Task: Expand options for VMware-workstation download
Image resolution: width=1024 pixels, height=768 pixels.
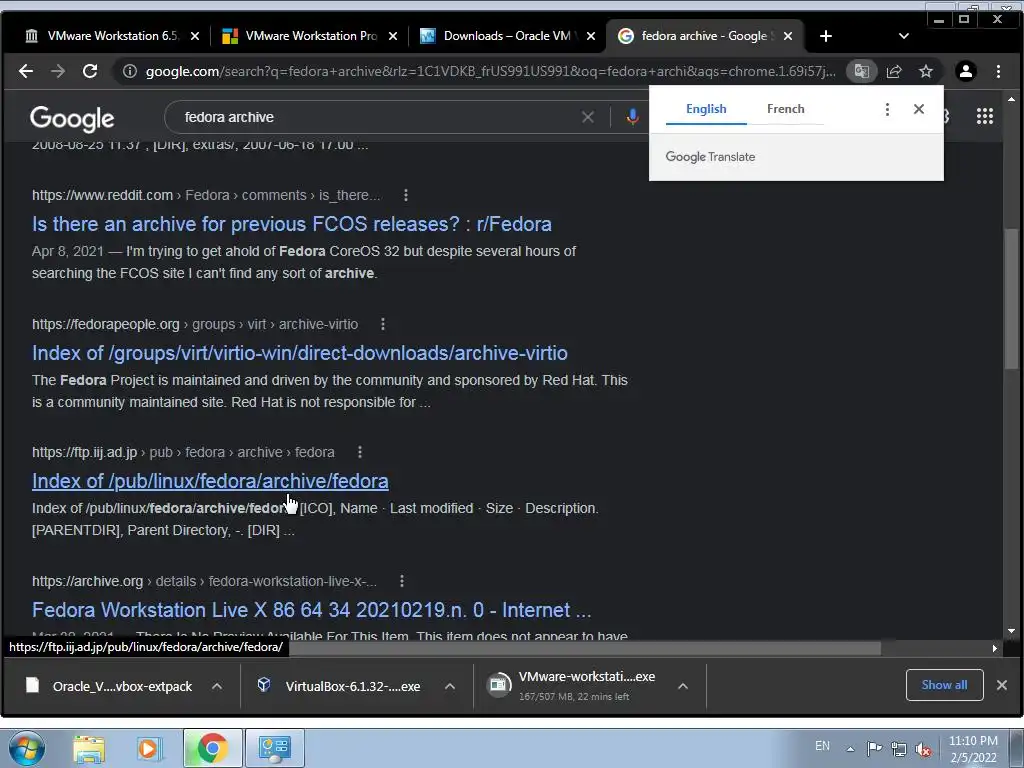Action: tap(683, 686)
